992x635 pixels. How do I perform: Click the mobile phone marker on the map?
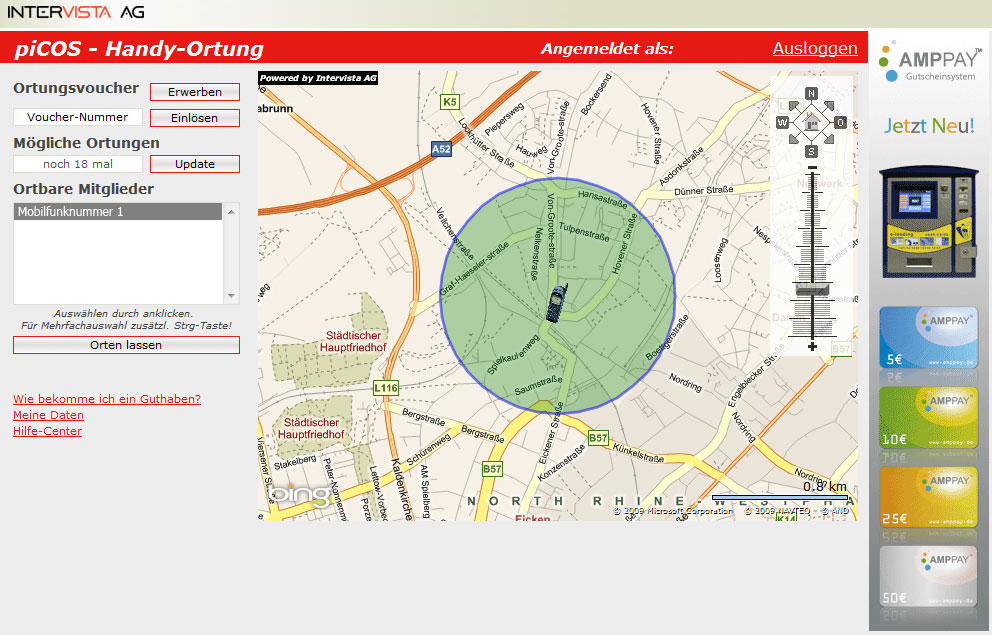[x=556, y=303]
